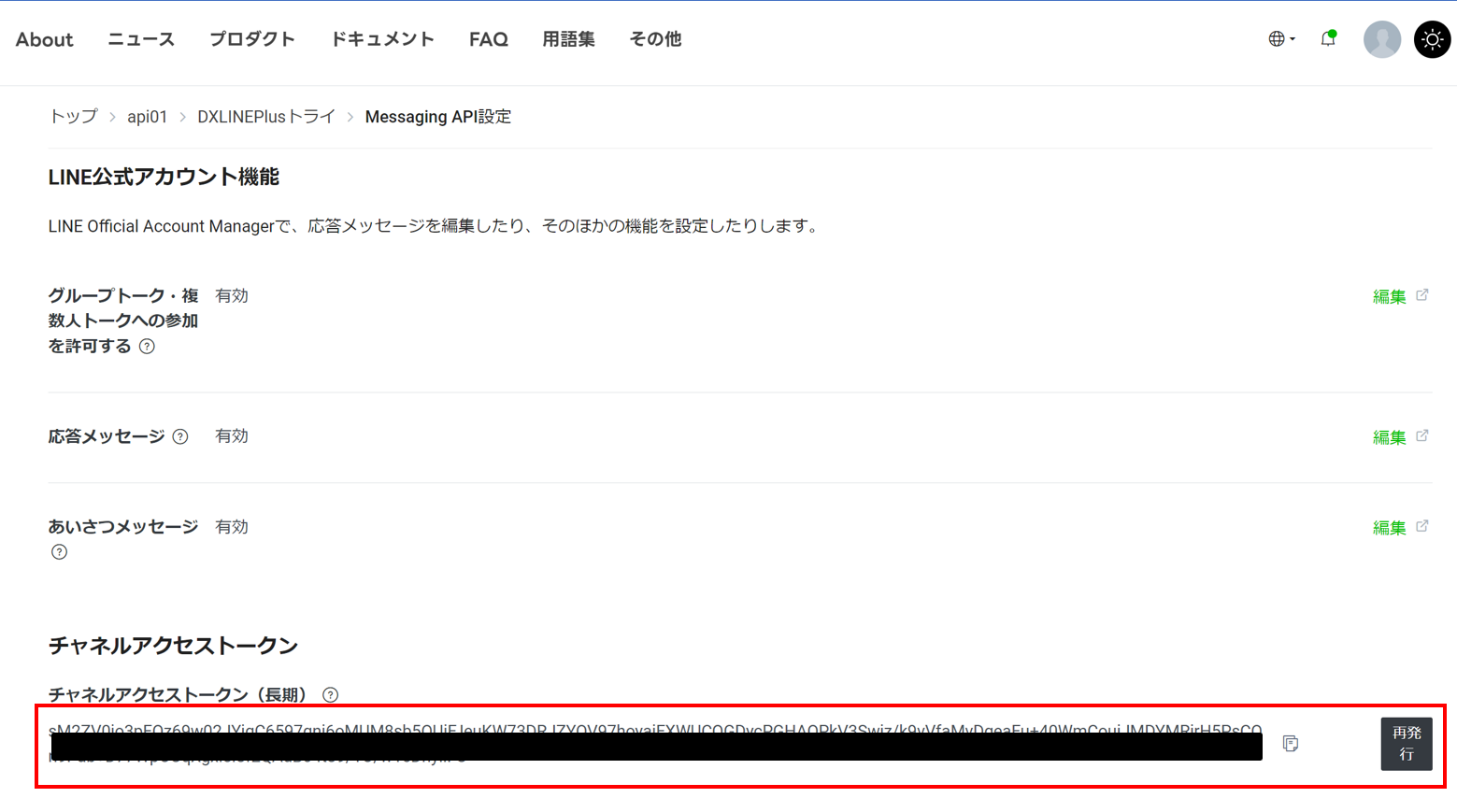Viewport: 1457px width, 812px height.
Task: Click the channel access token text
Action: (654, 732)
